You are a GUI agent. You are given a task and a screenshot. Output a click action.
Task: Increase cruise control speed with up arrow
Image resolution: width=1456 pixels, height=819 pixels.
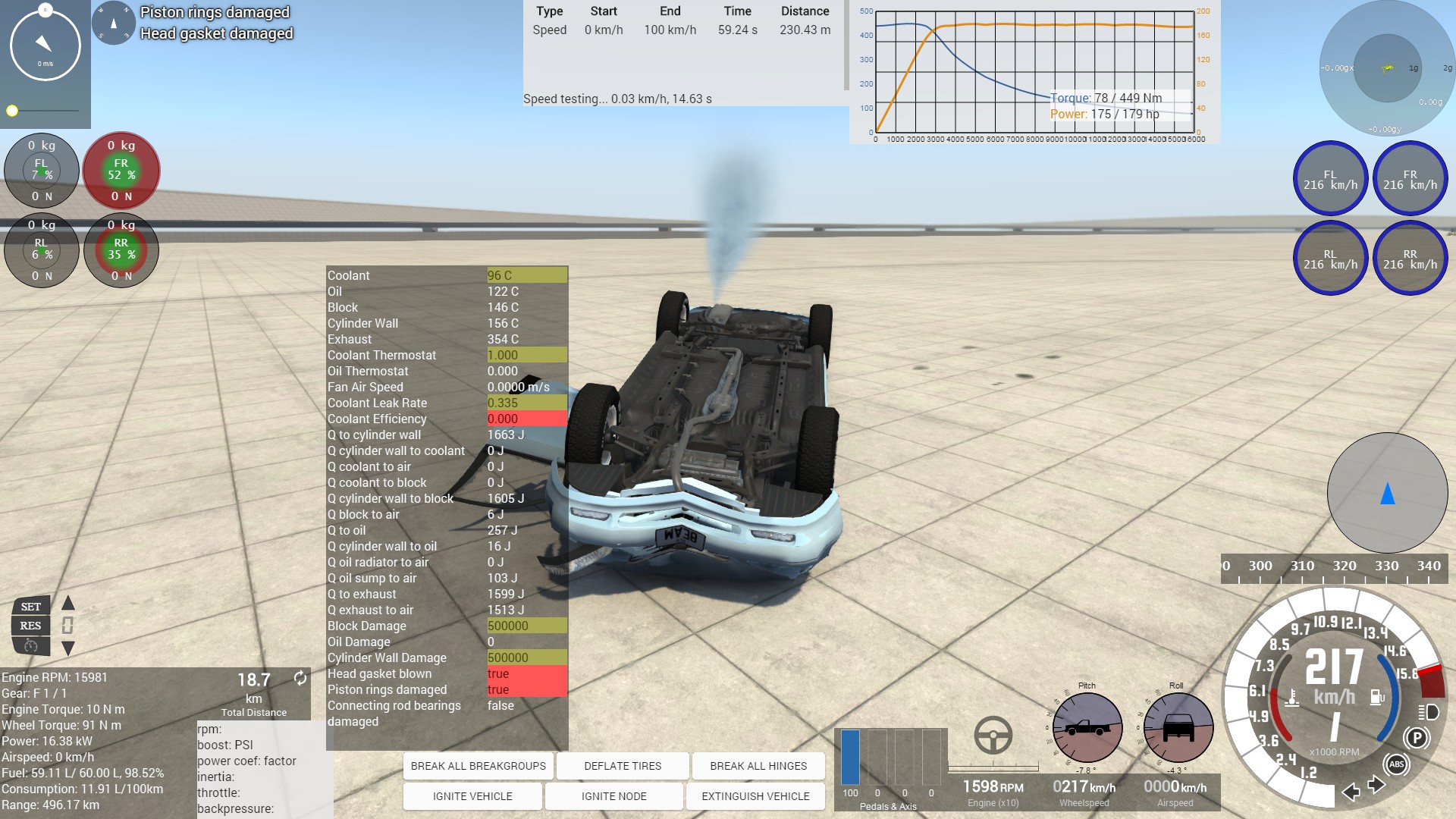[x=68, y=603]
